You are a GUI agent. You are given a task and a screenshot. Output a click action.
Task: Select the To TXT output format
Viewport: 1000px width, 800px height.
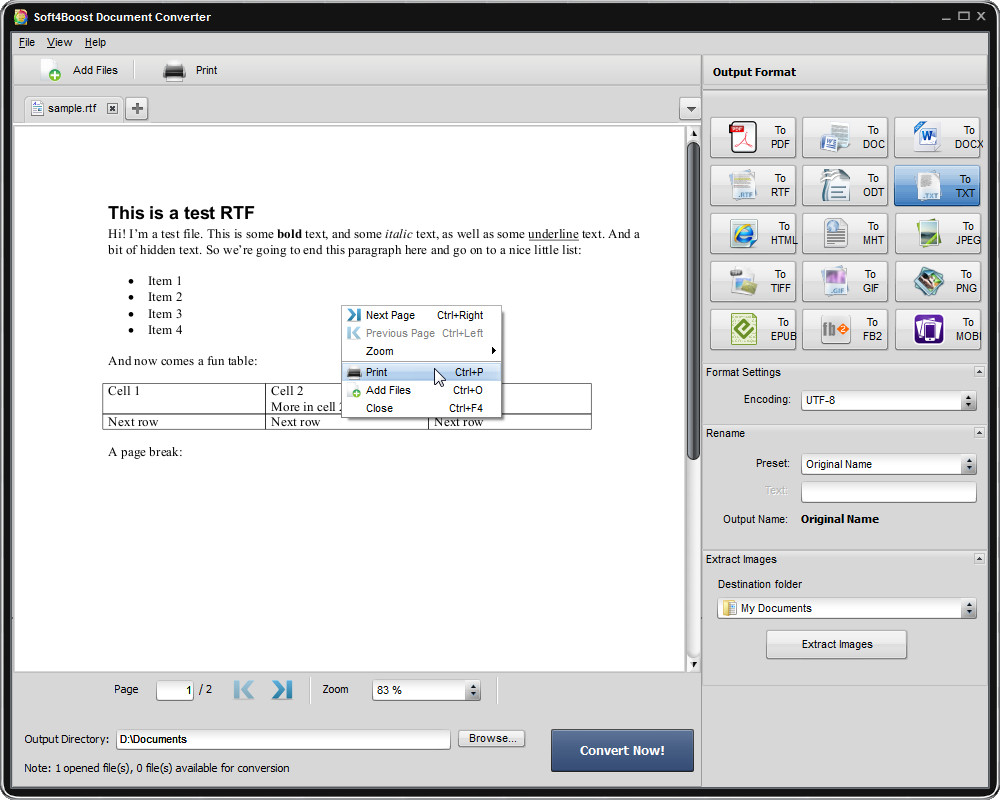[937, 185]
